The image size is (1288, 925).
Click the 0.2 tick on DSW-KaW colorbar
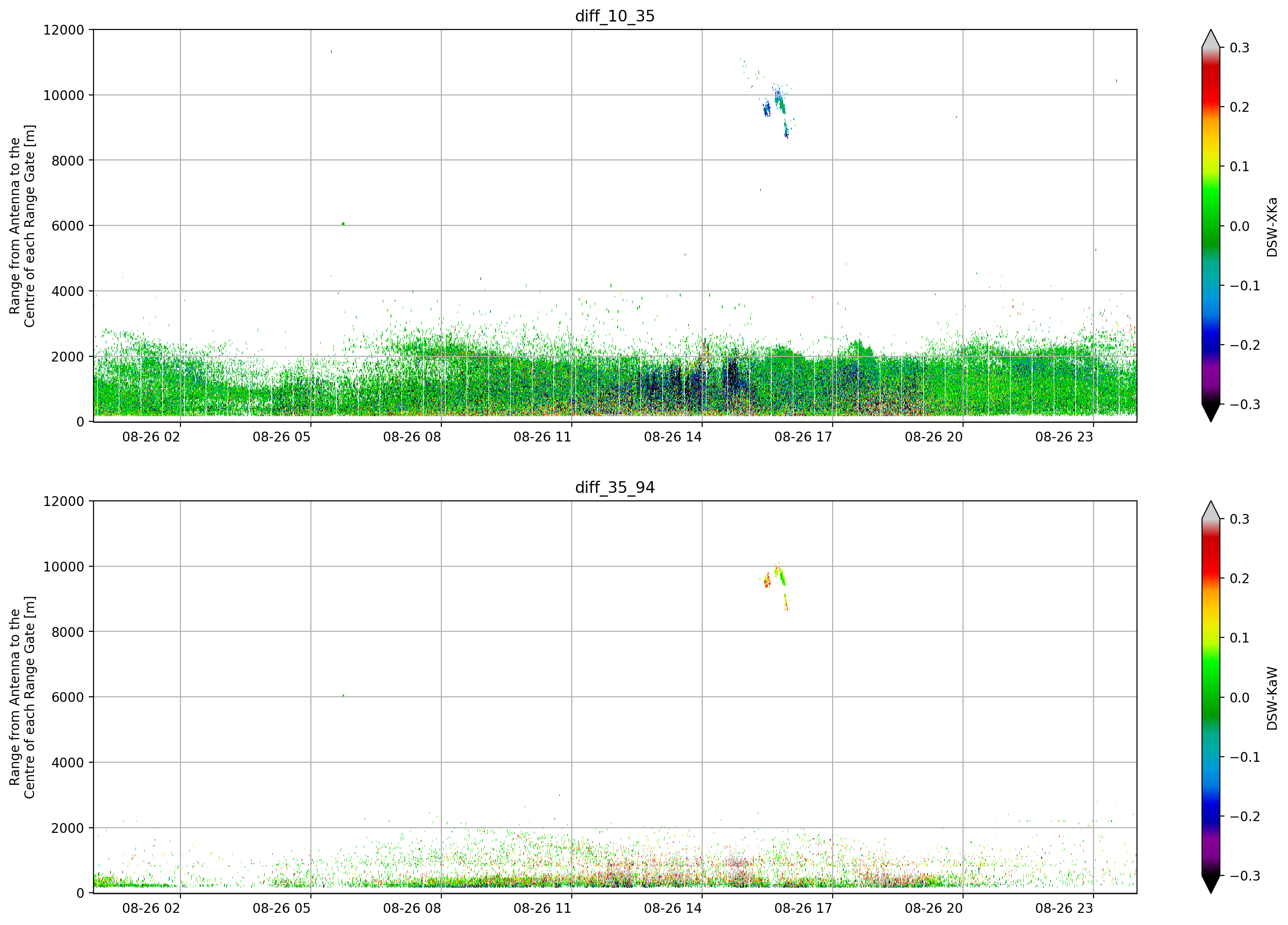point(1240,578)
